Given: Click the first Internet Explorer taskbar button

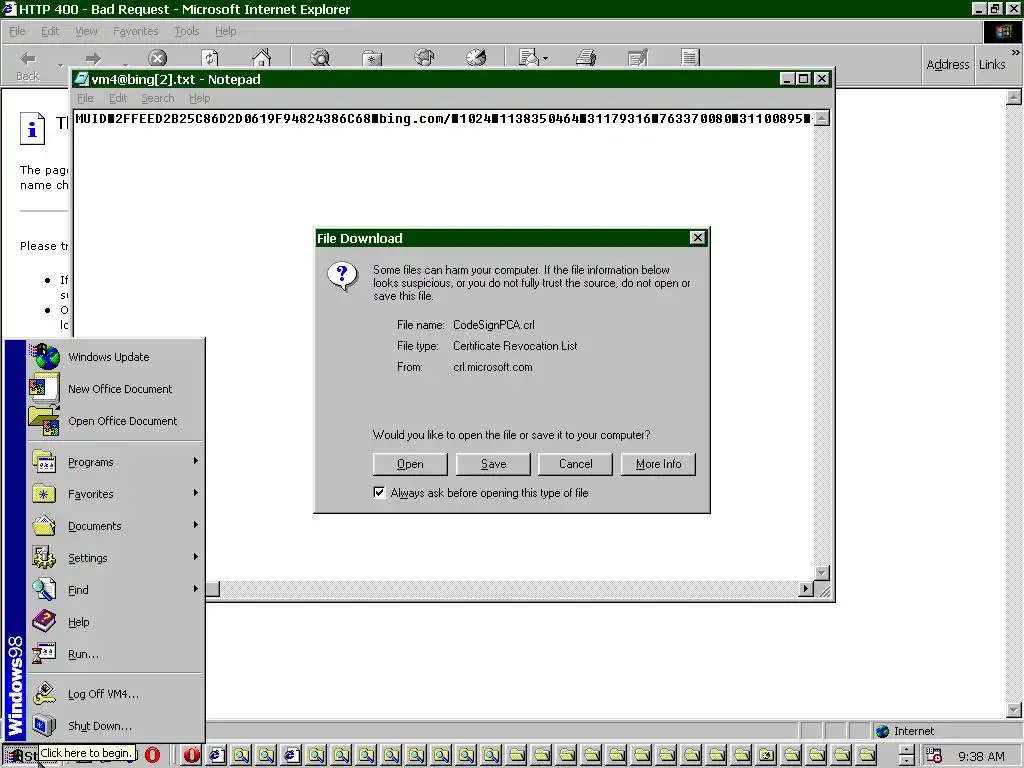Looking at the screenshot, I should pos(217,755).
